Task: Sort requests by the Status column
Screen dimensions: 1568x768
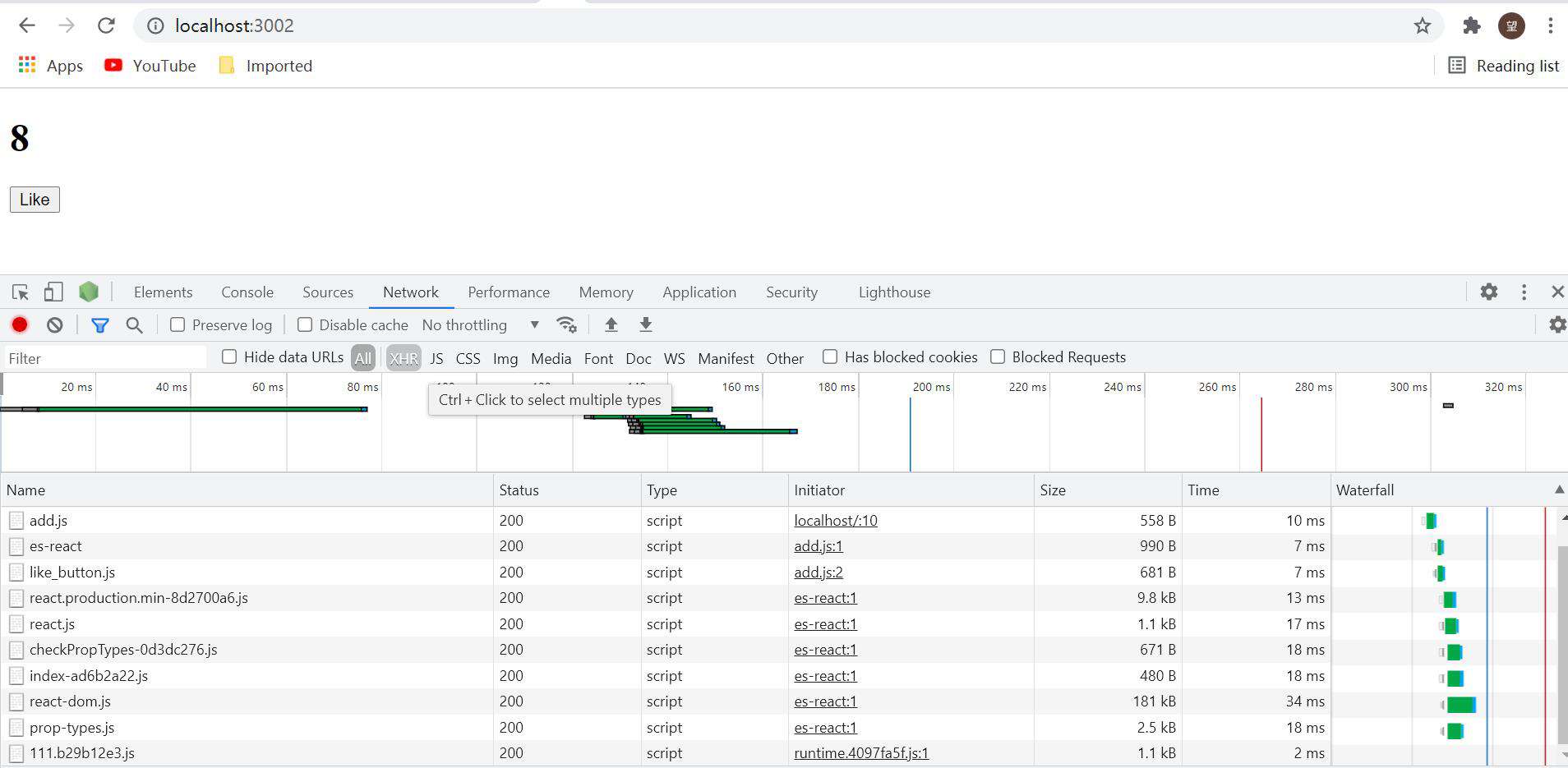Action: (567, 490)
